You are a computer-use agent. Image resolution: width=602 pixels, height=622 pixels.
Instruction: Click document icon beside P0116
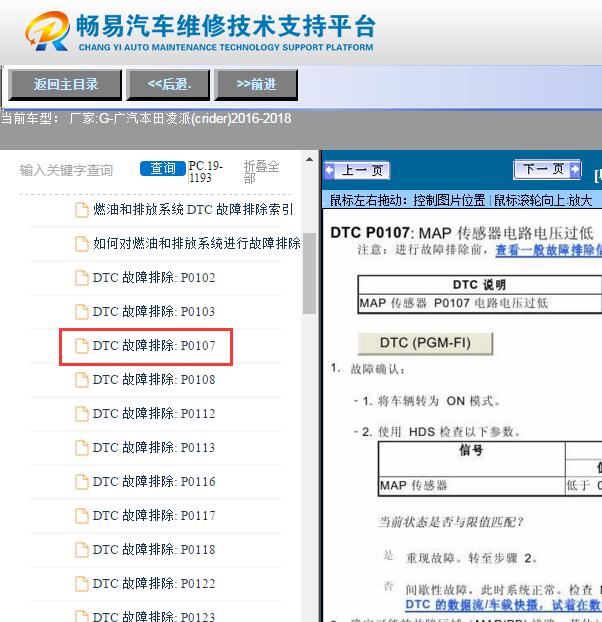click(82, 482)
